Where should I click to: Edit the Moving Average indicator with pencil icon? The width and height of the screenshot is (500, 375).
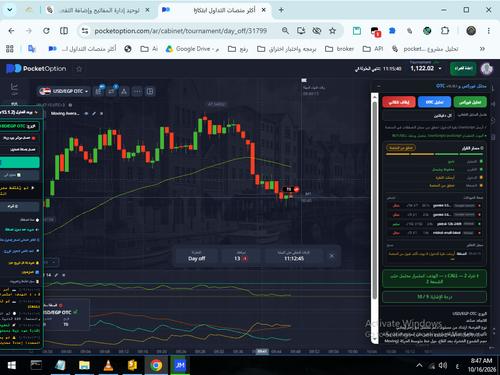click(x=94, y=114)
